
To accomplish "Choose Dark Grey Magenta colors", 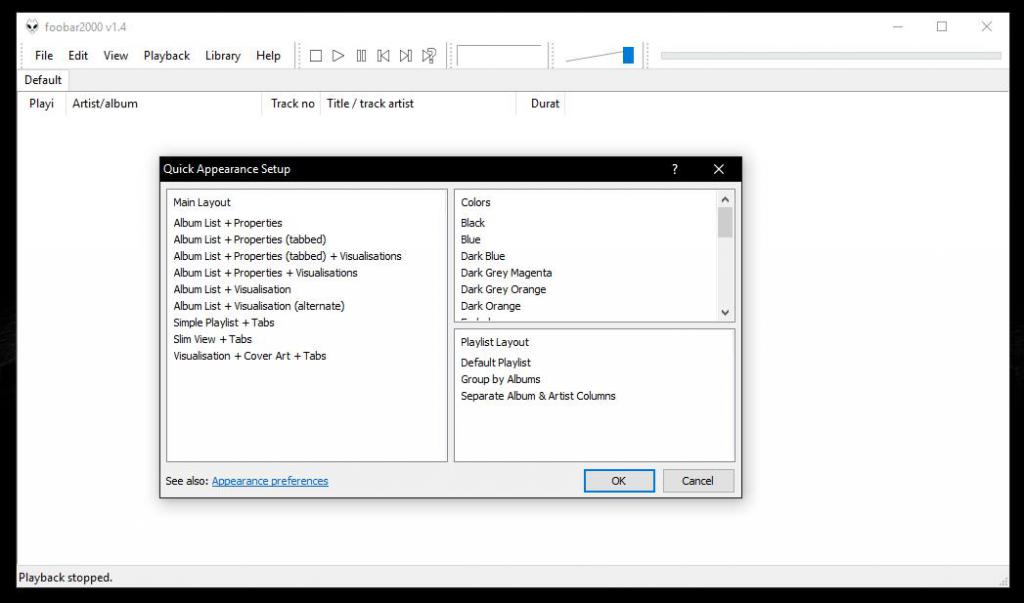I will click(x=506, y=273).
